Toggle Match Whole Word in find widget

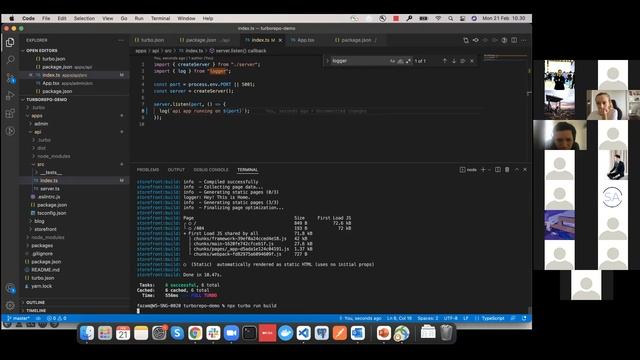[x=400, y=61]
